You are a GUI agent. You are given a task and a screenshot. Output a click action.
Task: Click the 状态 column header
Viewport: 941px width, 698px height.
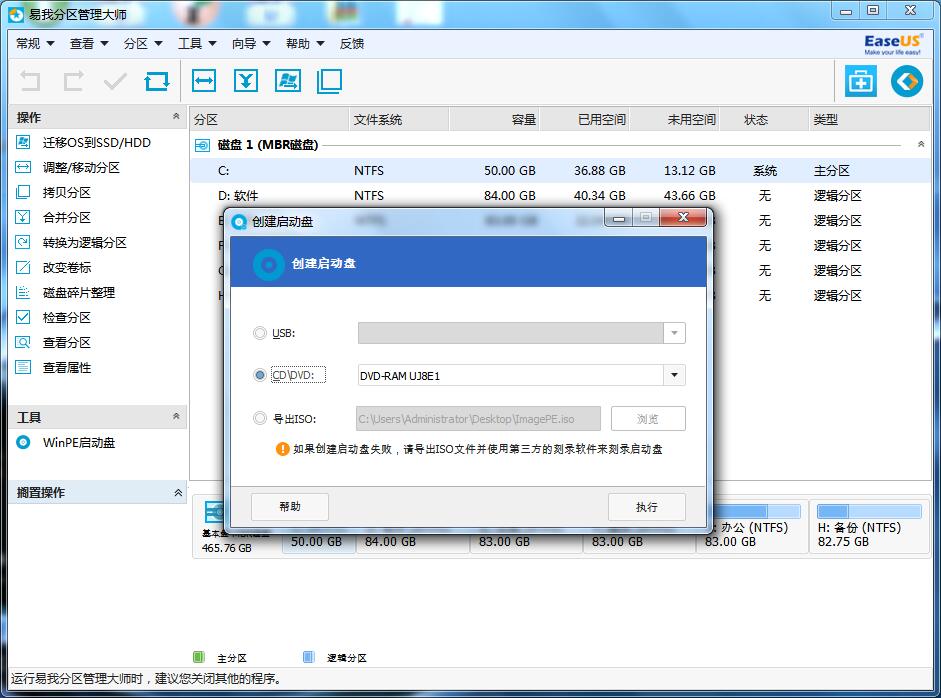tap(764, 119)
